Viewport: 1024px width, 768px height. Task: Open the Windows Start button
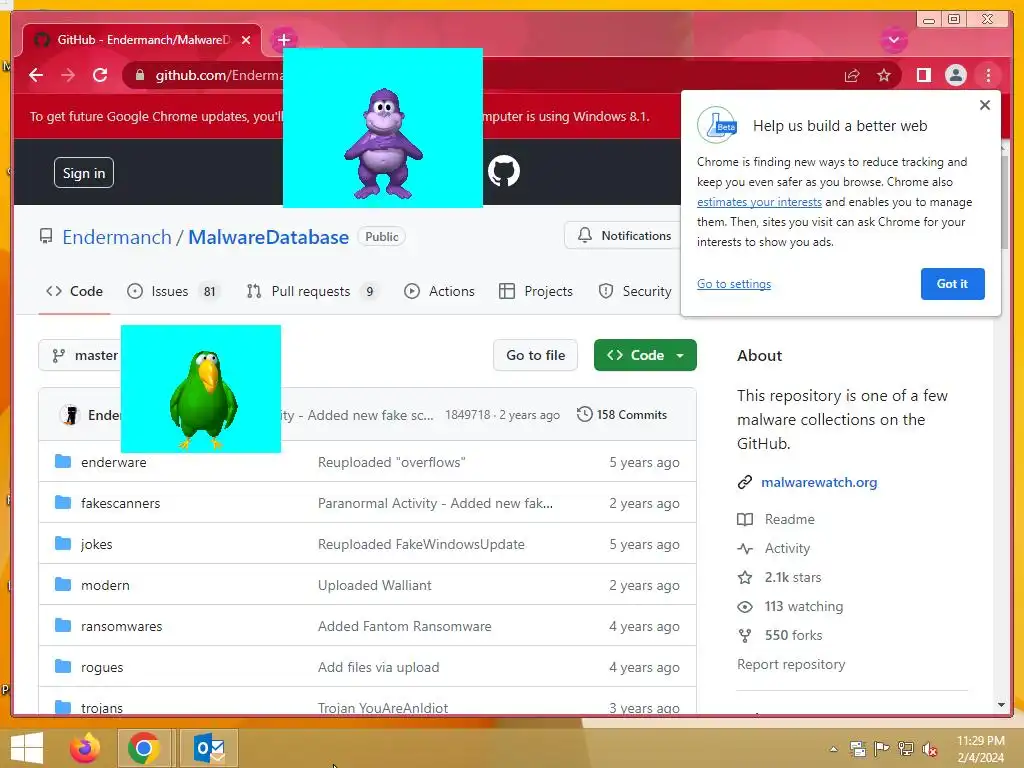click(27, 748)
